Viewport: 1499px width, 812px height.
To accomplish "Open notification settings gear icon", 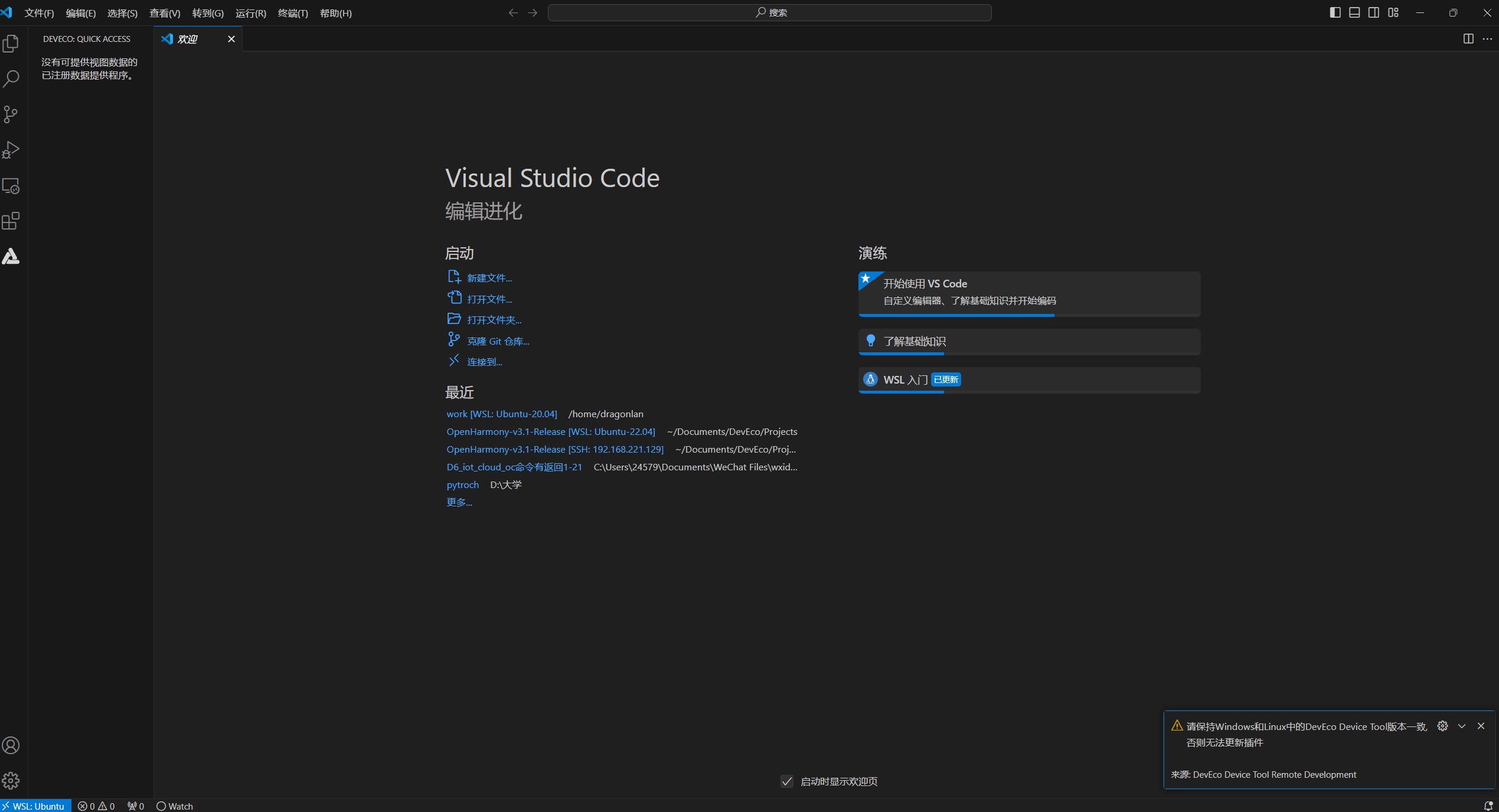I will (x=1442, y=726).
